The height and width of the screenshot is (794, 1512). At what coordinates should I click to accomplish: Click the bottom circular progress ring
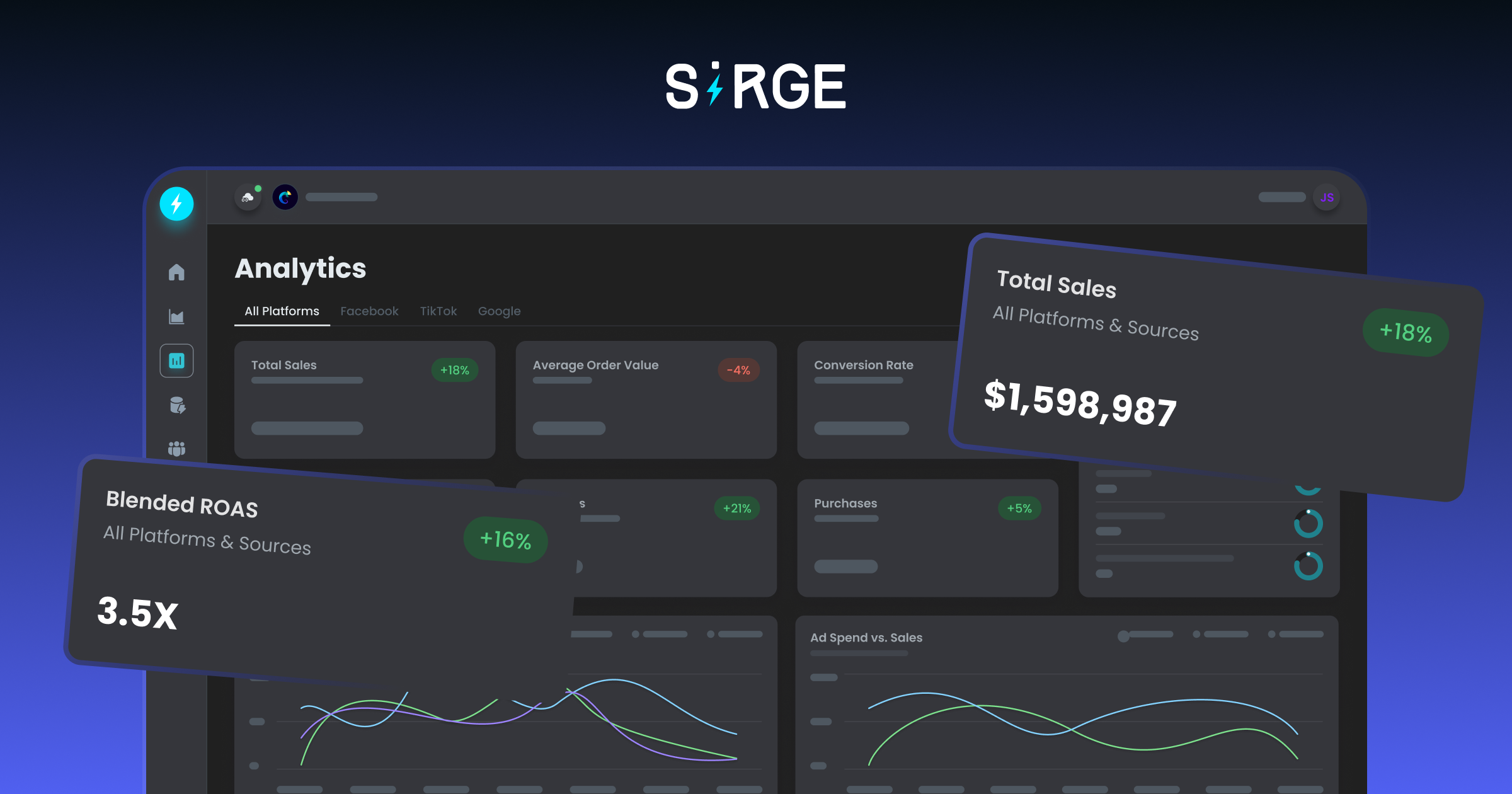click(1308, 565)
